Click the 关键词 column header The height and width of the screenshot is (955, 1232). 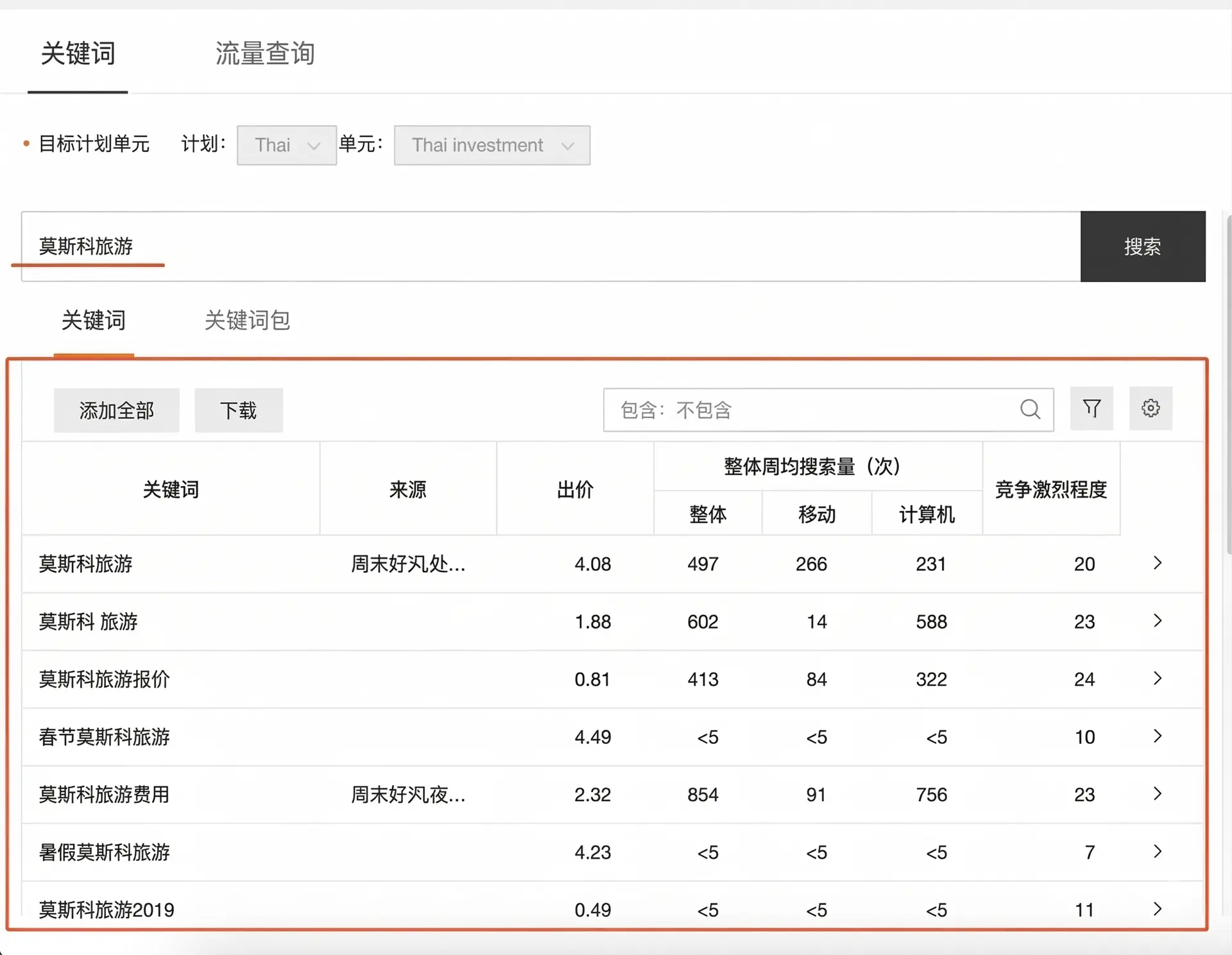(171, 489)
